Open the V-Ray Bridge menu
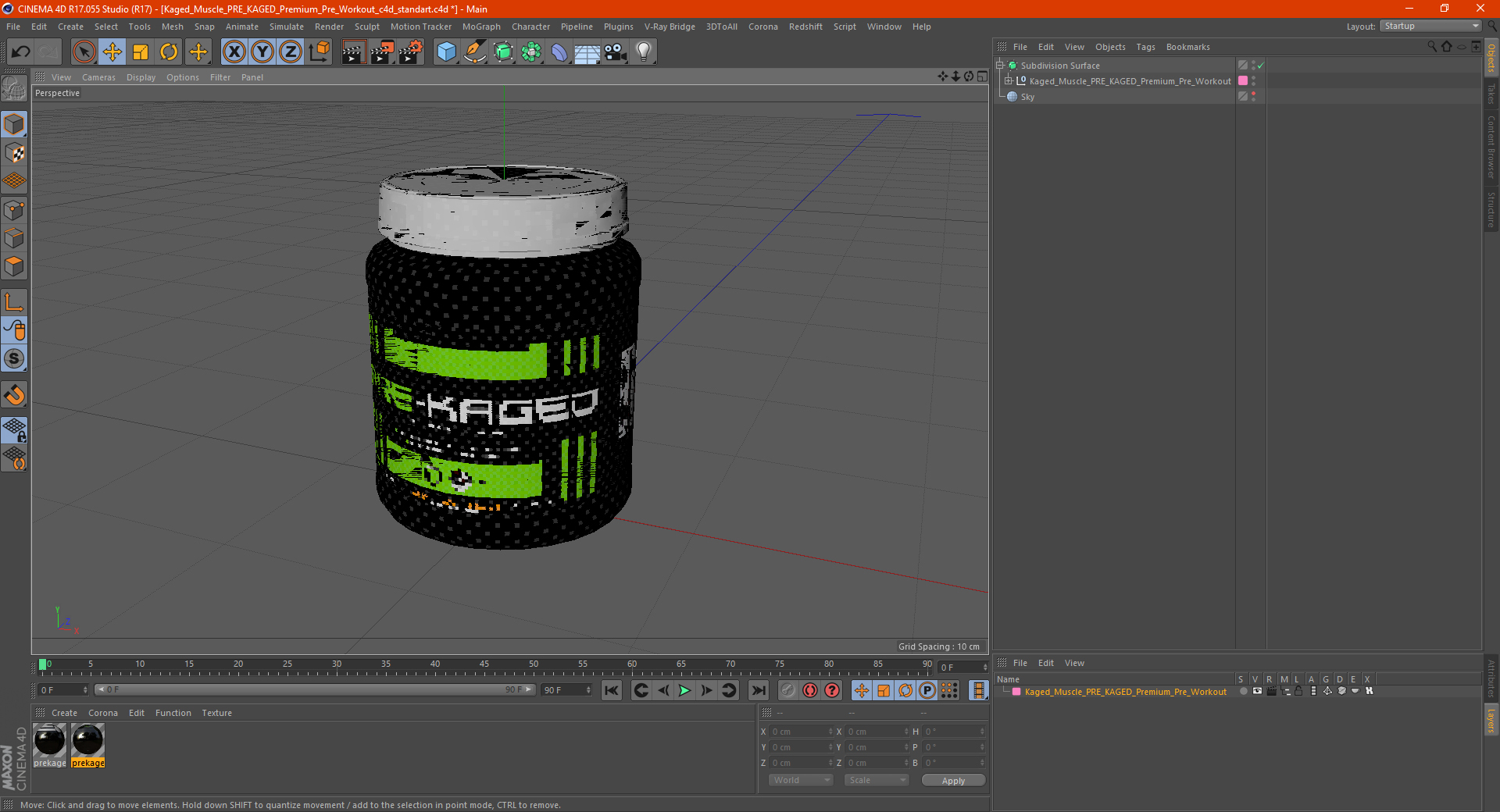 [670, 27]
